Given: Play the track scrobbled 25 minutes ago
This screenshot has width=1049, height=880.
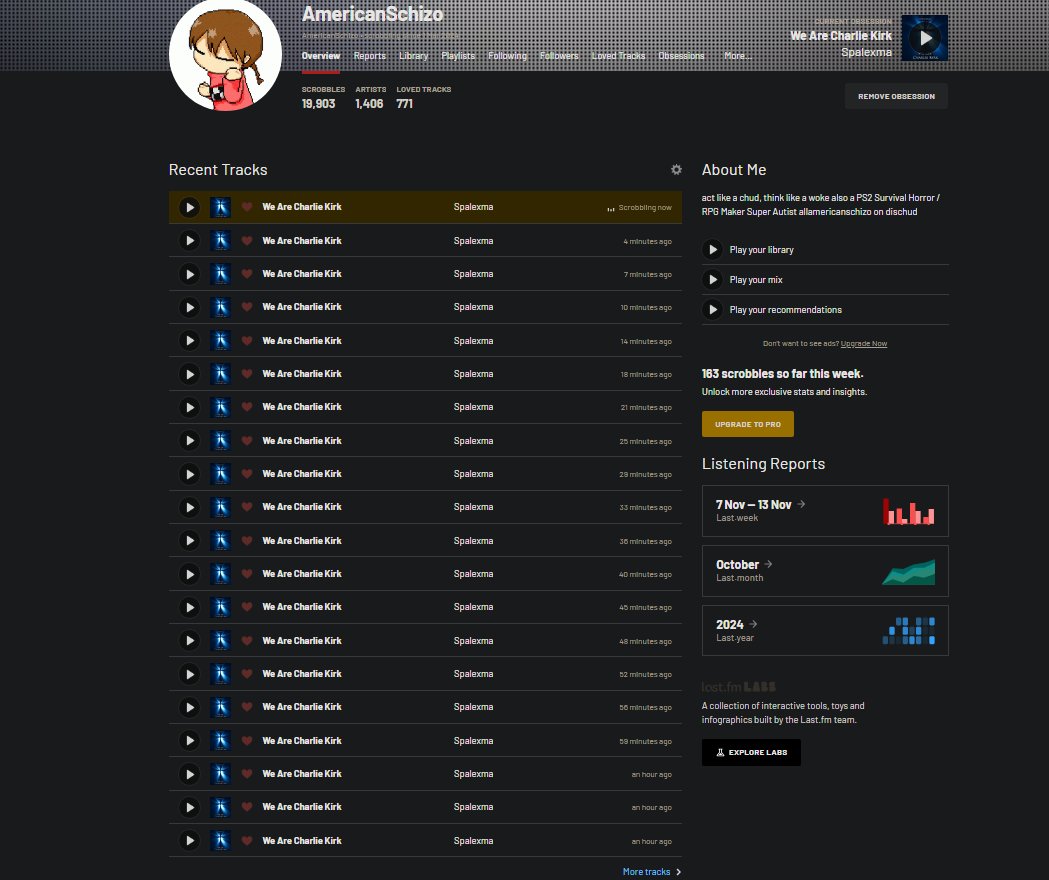Looking at the screenshot, I should [x=189, y=440].
